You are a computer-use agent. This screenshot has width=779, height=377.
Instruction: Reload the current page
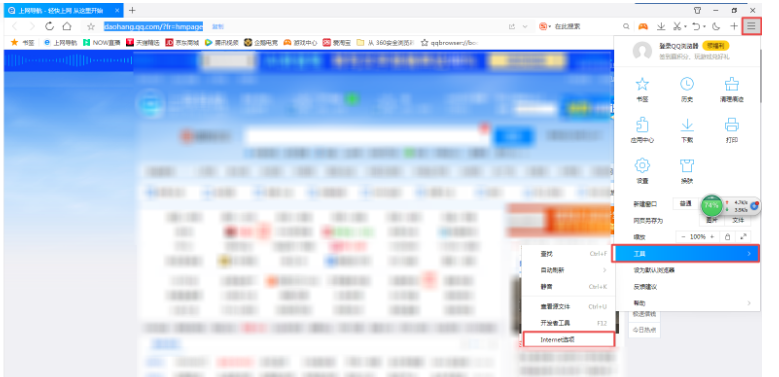pos(49,26)
